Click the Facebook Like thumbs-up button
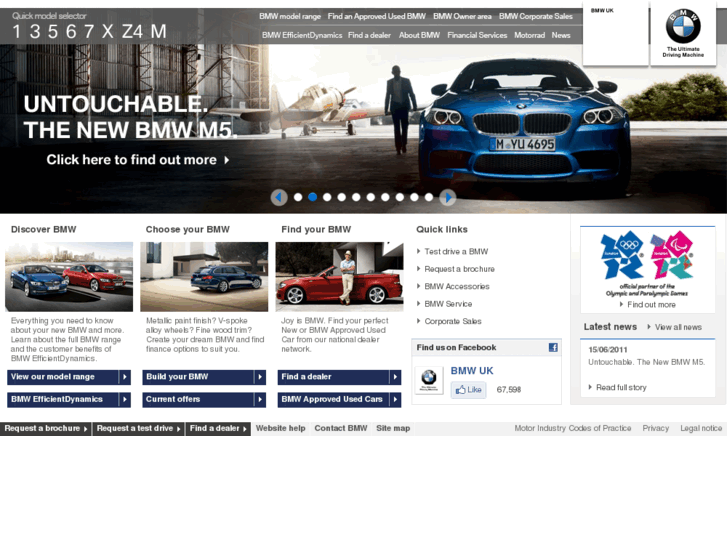Screen dimensions: 727x545 click(x=468, y=390)
